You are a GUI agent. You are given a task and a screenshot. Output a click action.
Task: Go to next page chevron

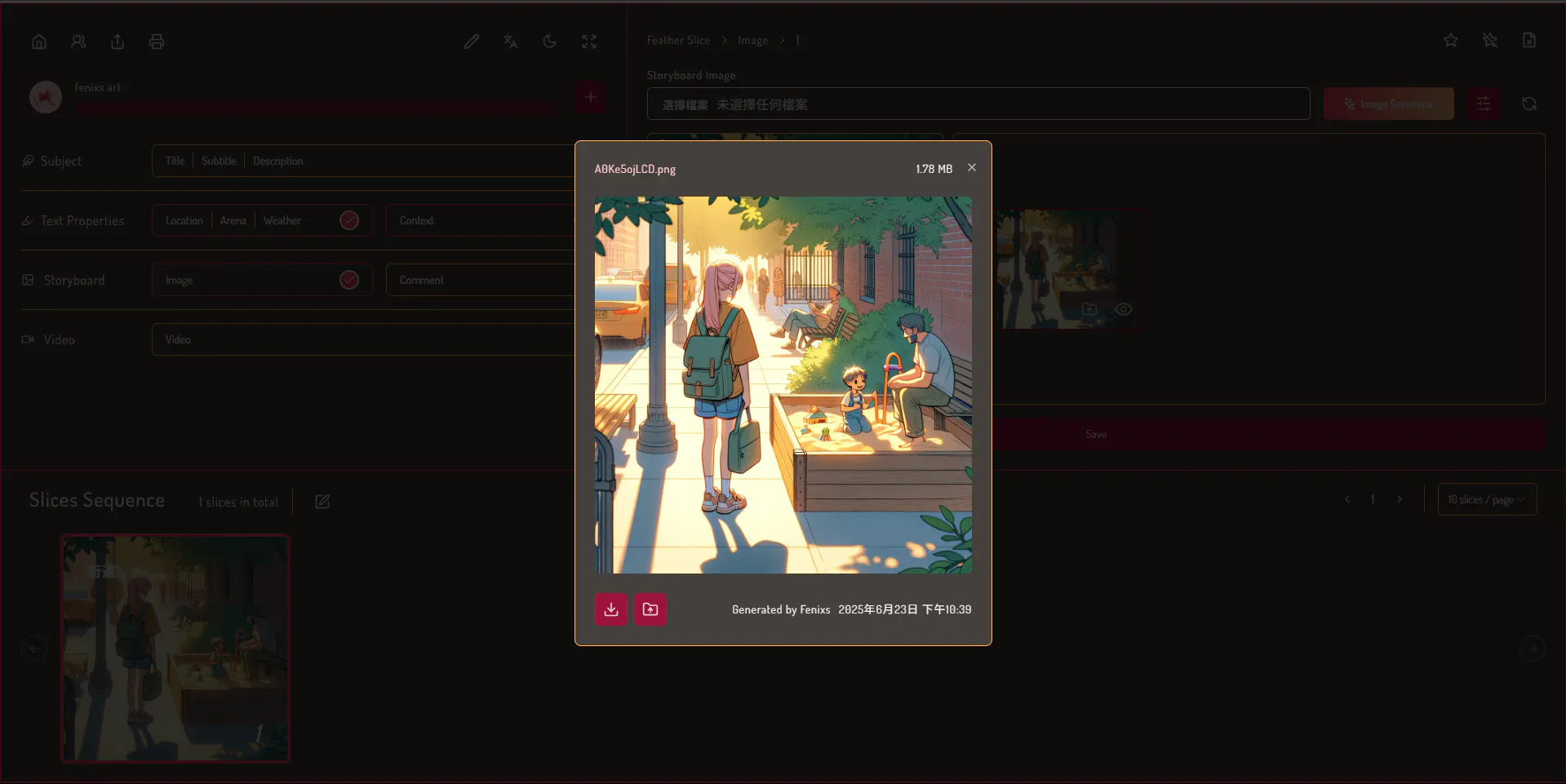click(x=1400, y=499)
